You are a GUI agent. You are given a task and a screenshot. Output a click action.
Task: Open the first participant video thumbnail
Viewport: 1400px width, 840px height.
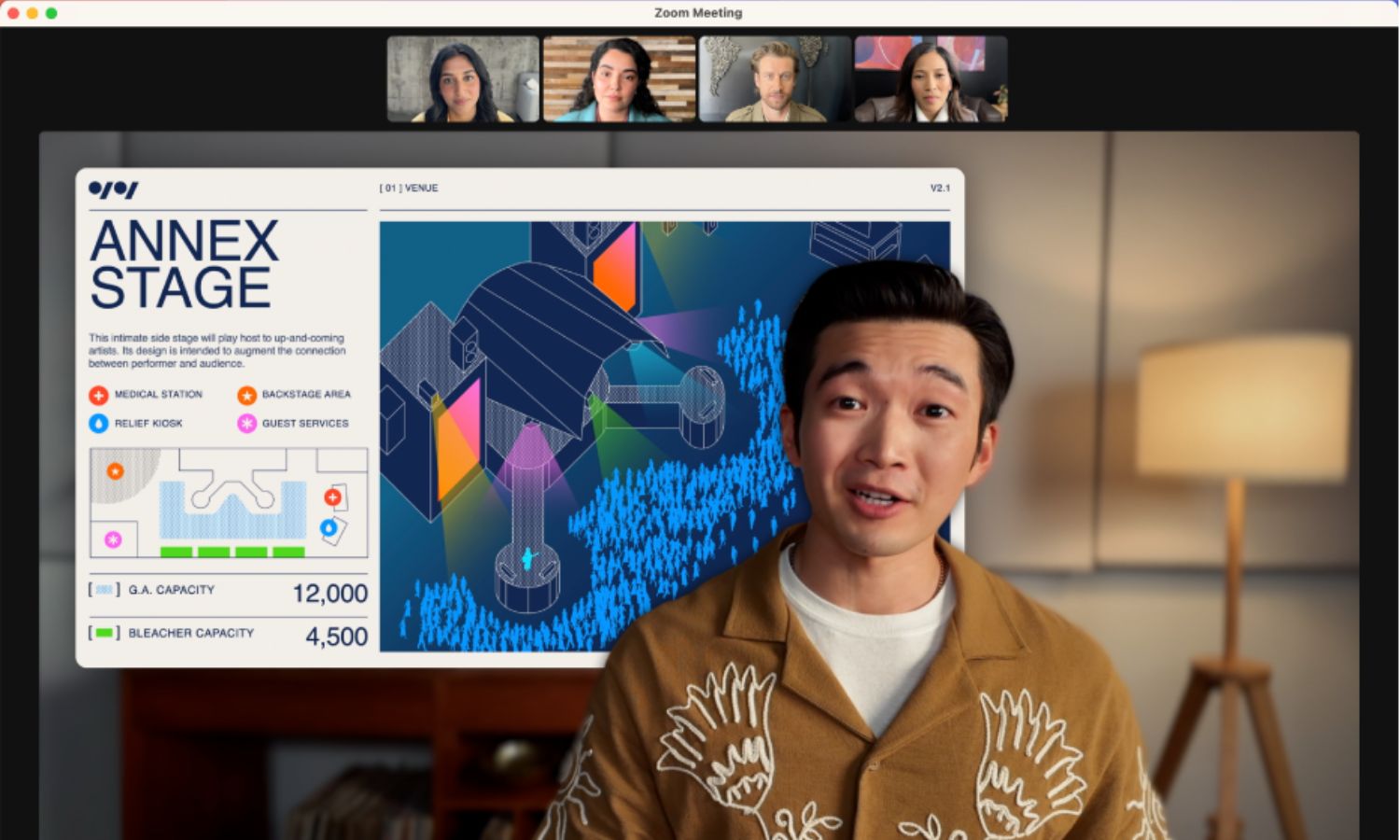pyautogui.click(x=463, y=79)
